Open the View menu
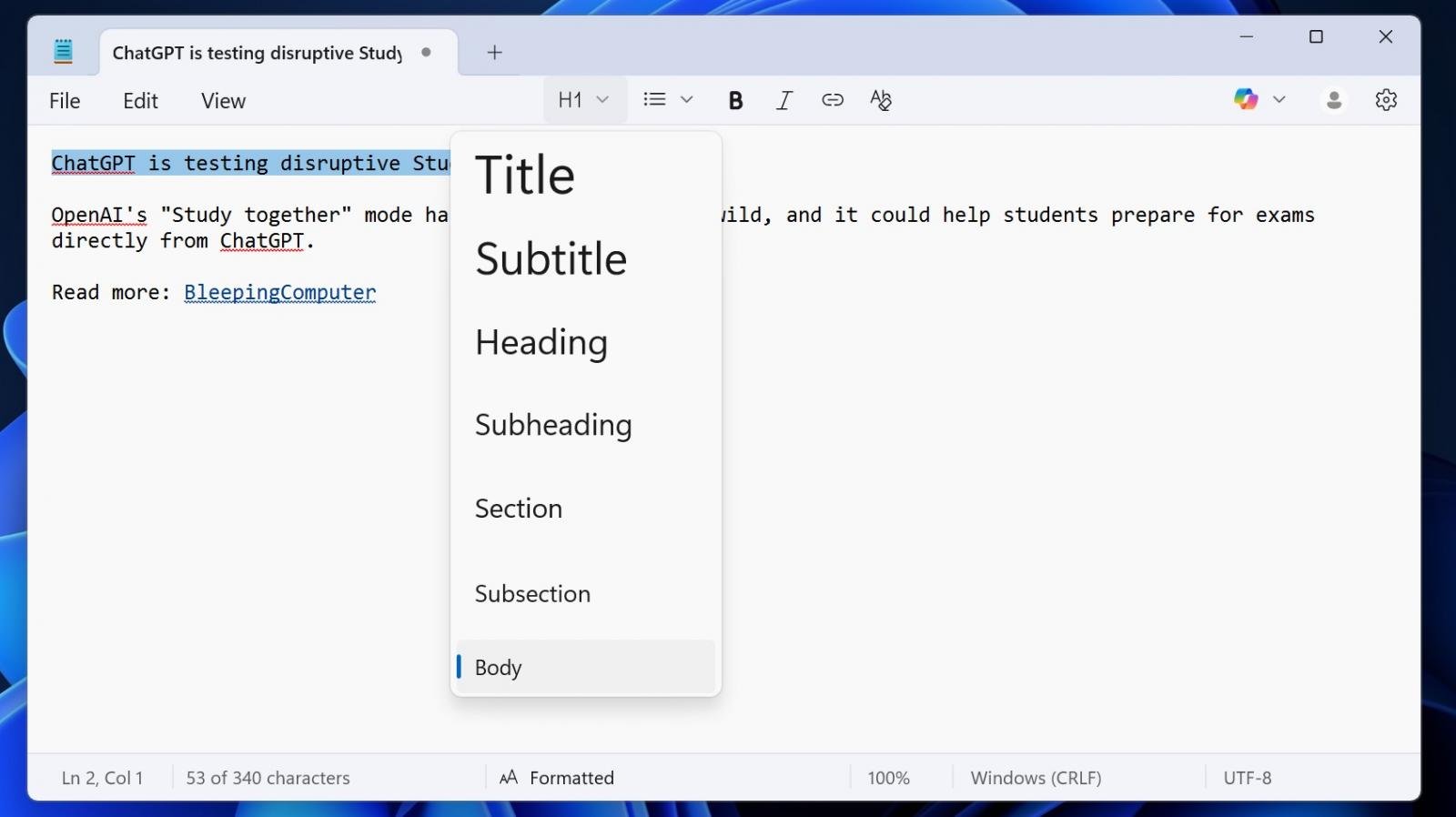Image resolution: width=1456 pixels, height=817 pixels. coord(223,101)
